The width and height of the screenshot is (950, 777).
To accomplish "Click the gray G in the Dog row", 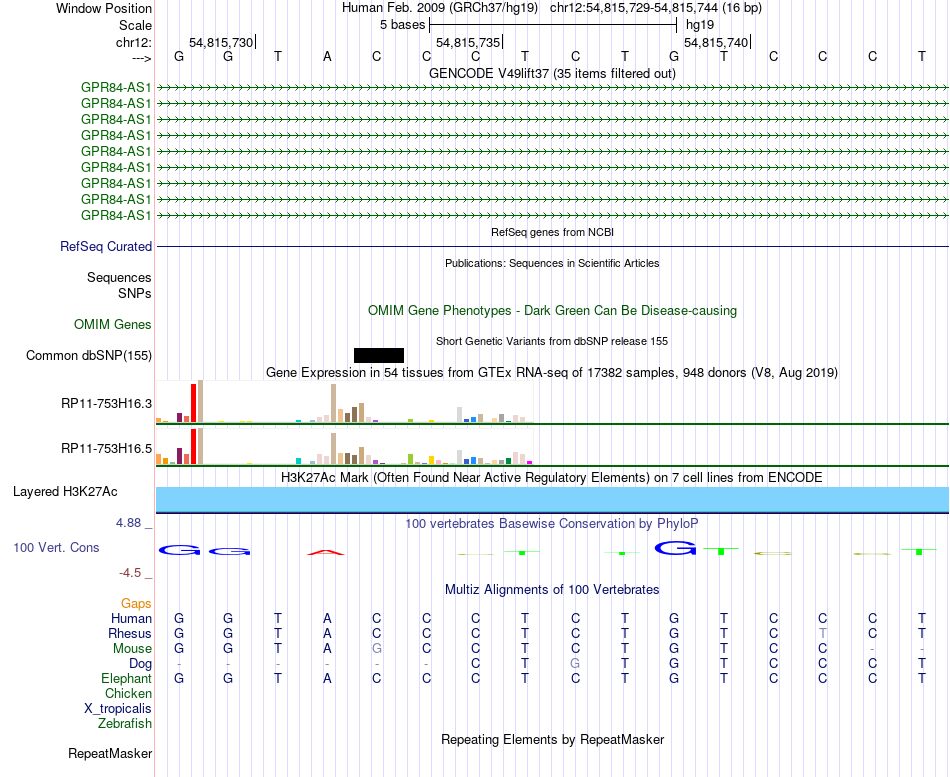I will [575, 664].
